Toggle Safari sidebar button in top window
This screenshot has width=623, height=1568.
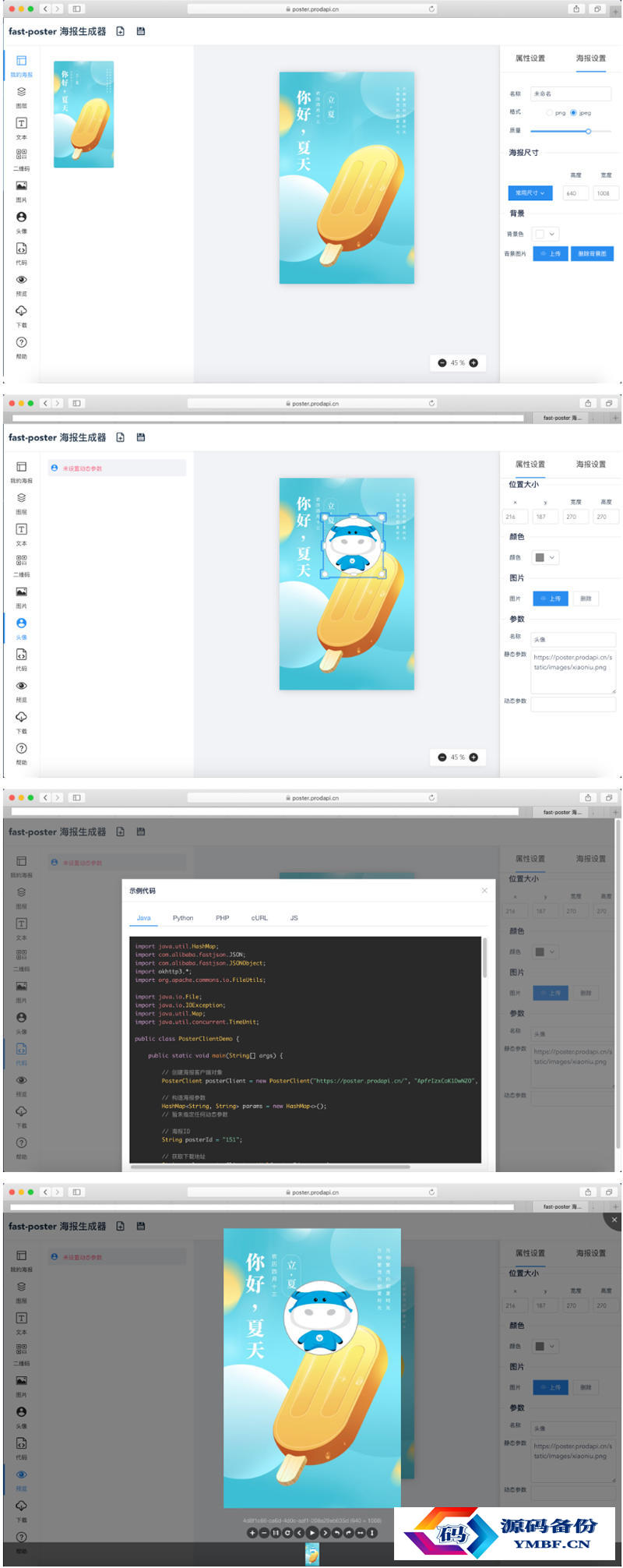76,9
